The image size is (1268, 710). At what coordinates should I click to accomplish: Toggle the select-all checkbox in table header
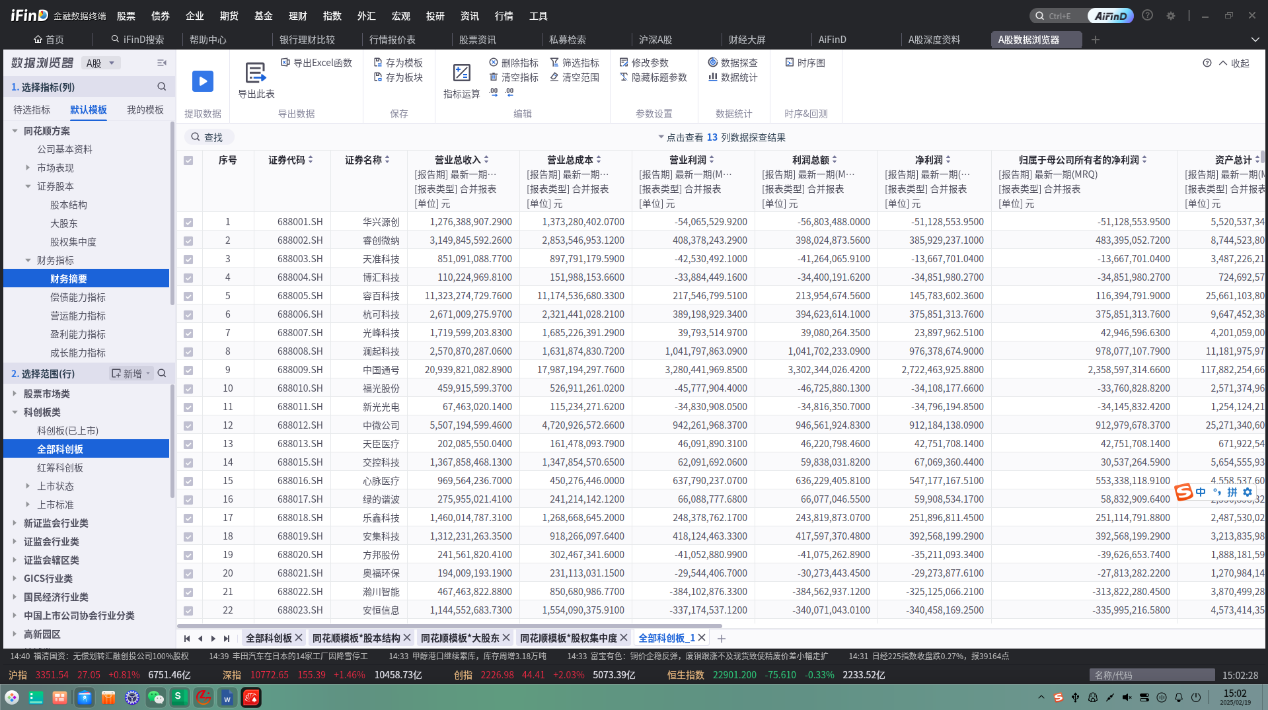tap(188, 160)
